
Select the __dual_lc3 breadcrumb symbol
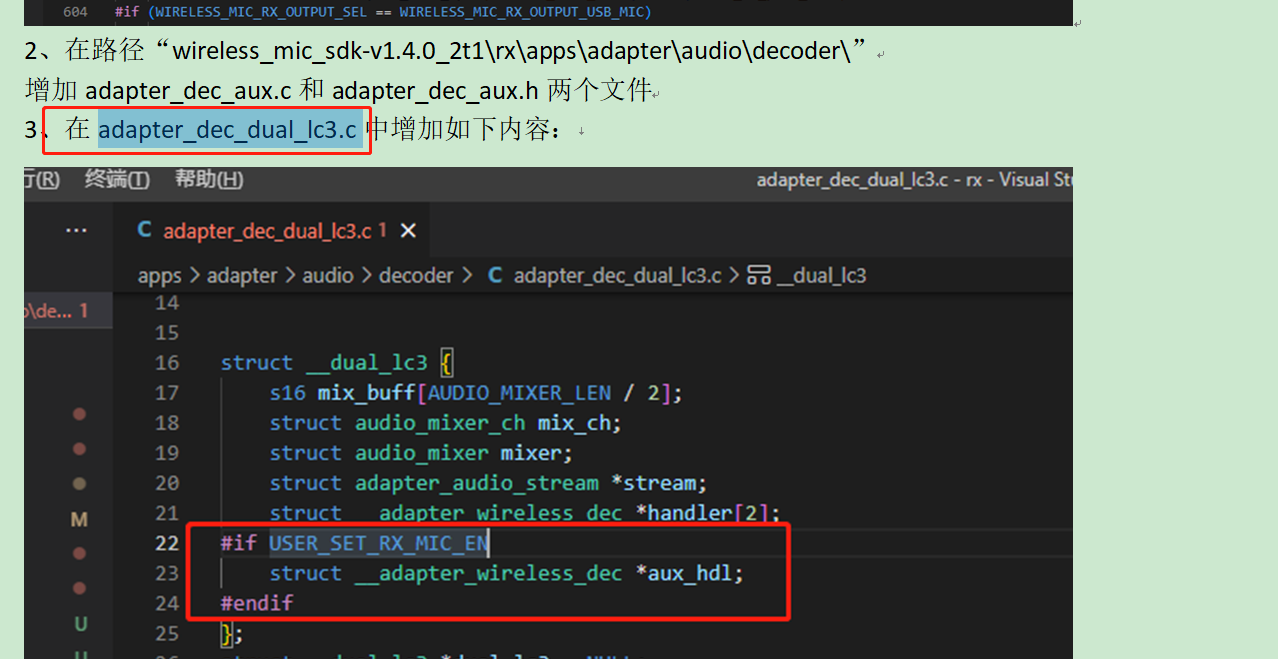click(821, 275)
